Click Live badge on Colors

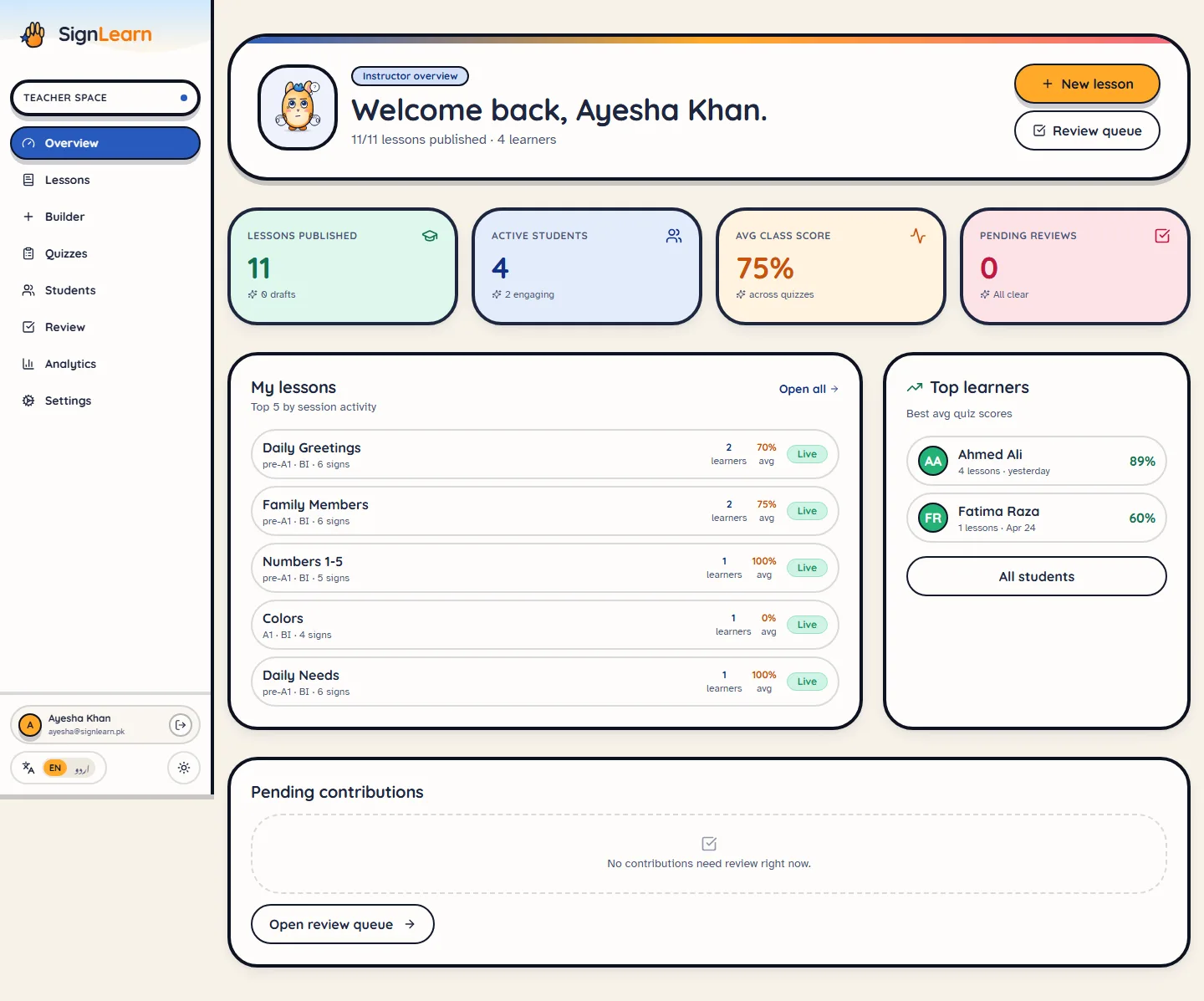pos(807,625)
